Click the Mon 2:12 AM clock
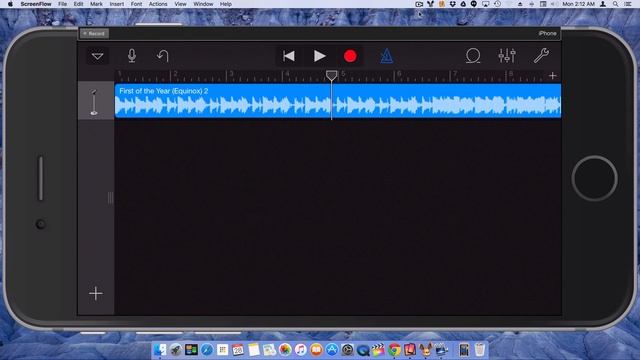The height and width of the screenshot is (360, 640). [x=578, y=4]
